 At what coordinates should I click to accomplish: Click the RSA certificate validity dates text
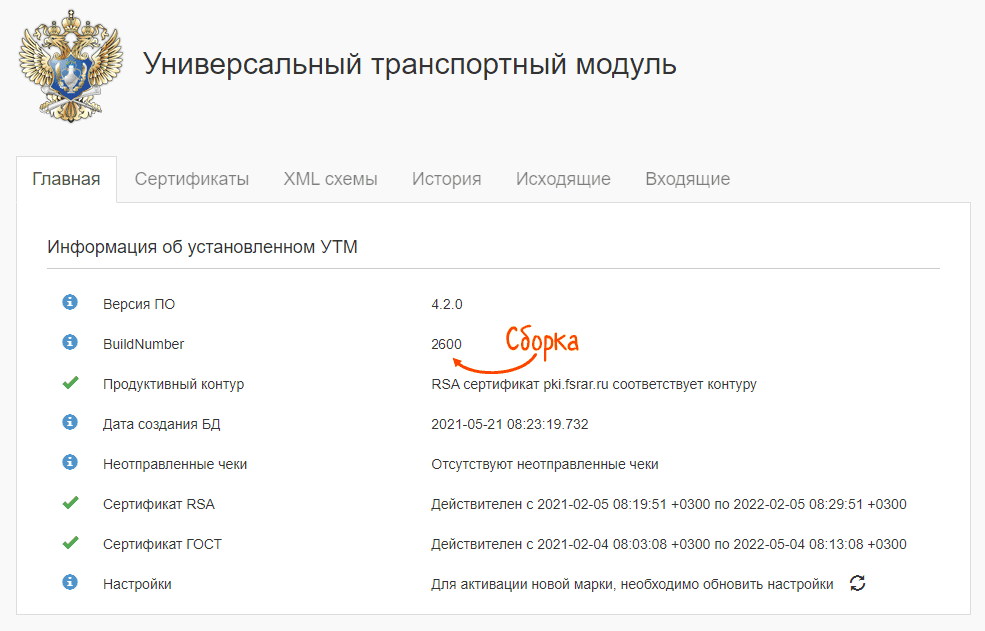668,504
